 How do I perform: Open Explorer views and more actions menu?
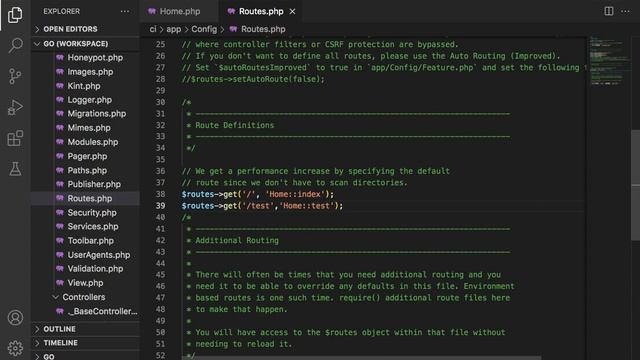coord(125,11)
